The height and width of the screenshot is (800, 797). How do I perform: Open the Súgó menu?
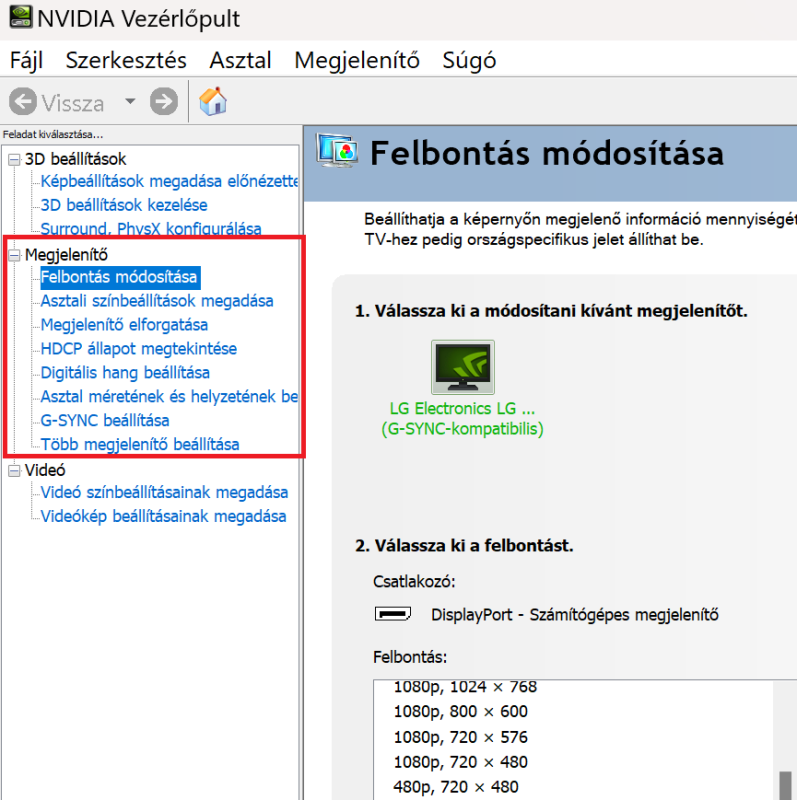point(469,60)
